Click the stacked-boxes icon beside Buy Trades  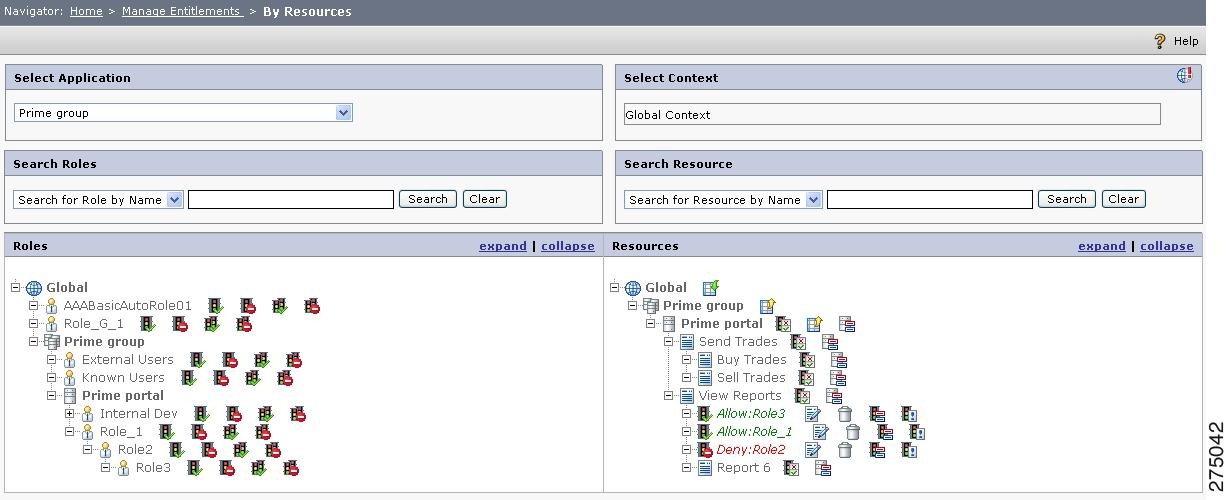coord(839,360)
